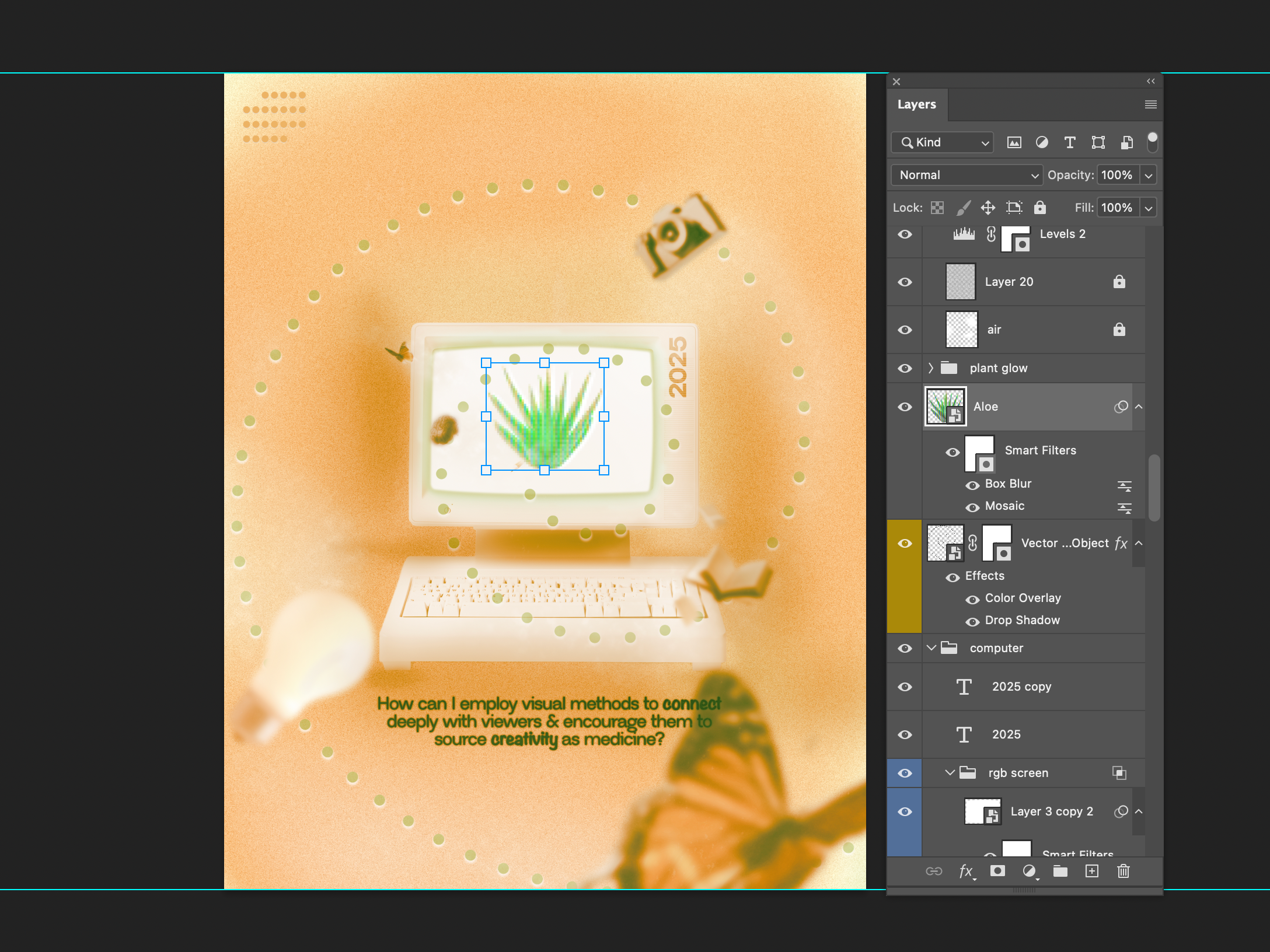1270x952 pixels.
Task: Select the Layers panel tab
Action: pyautogui.click(x=917, y=104)
